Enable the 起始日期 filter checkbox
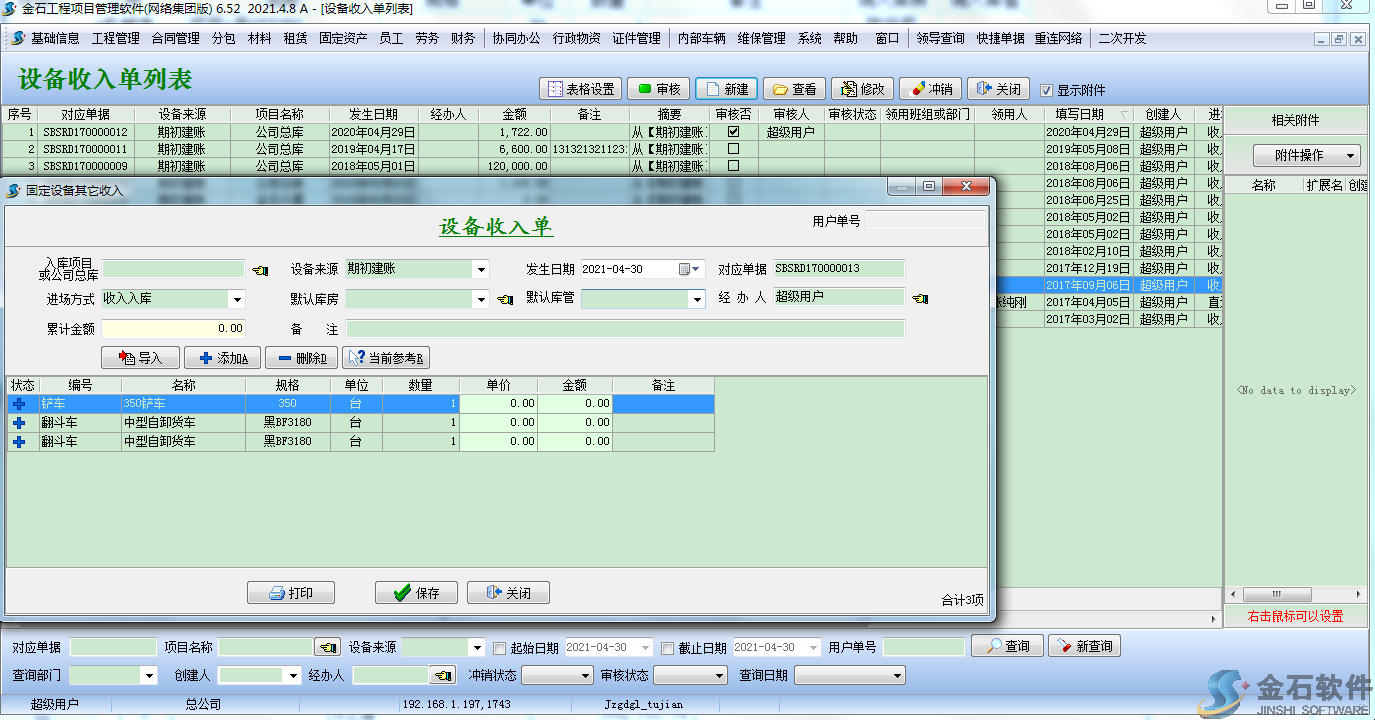This screenshot has width=1375, height=720. coord(500,647)
